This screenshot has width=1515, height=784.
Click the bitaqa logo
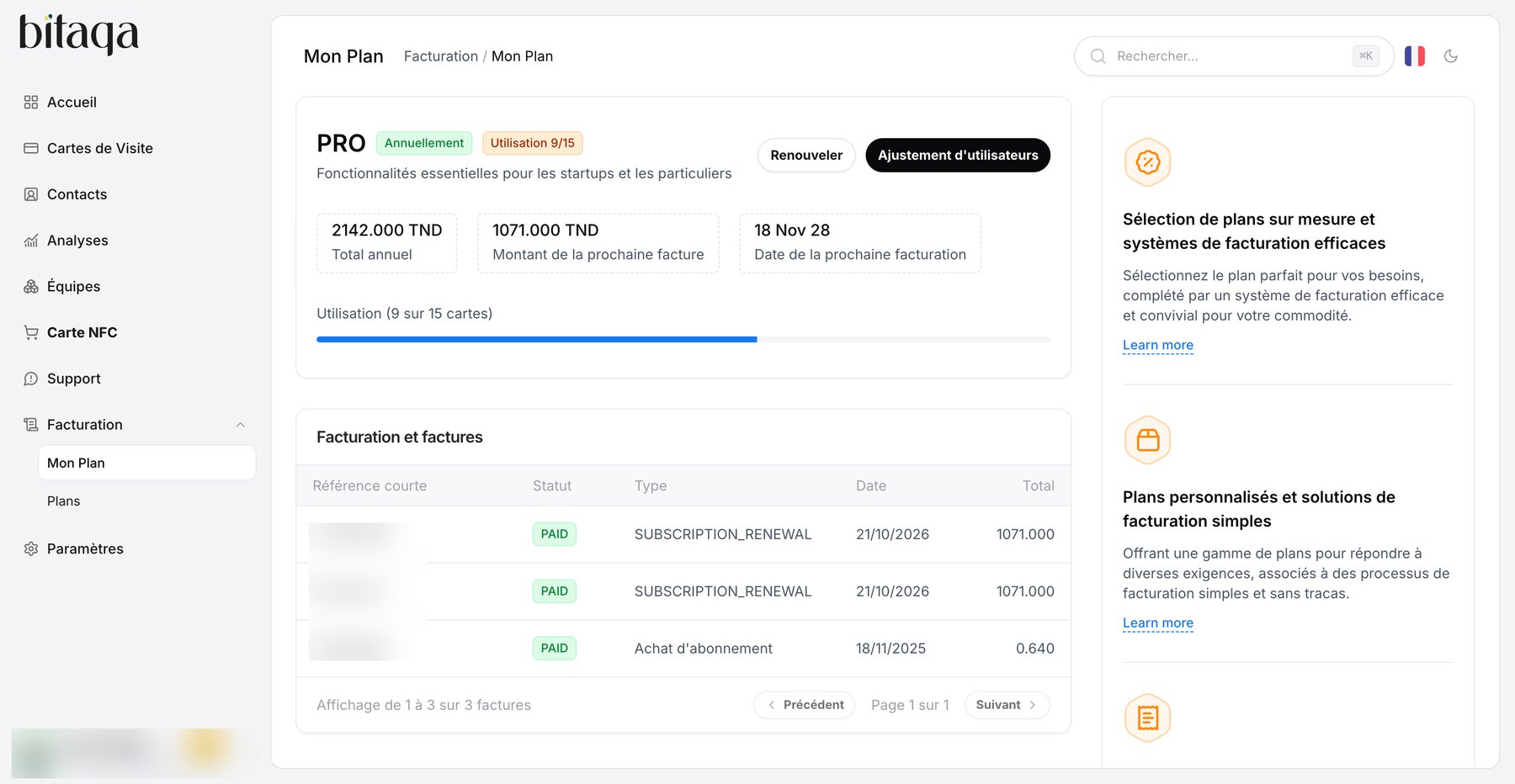pyautogui.click(x=79, y=34)
